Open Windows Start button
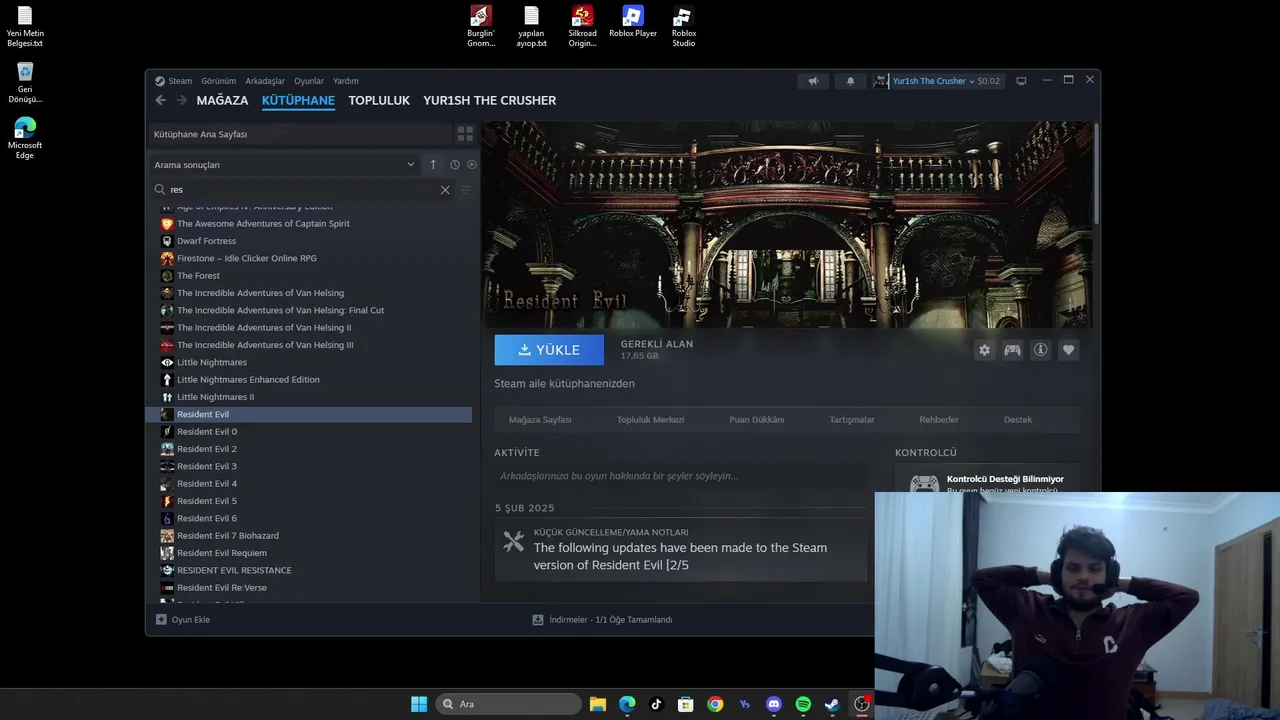Screen dimensions: 1280x720 click(x=419, y=704)
